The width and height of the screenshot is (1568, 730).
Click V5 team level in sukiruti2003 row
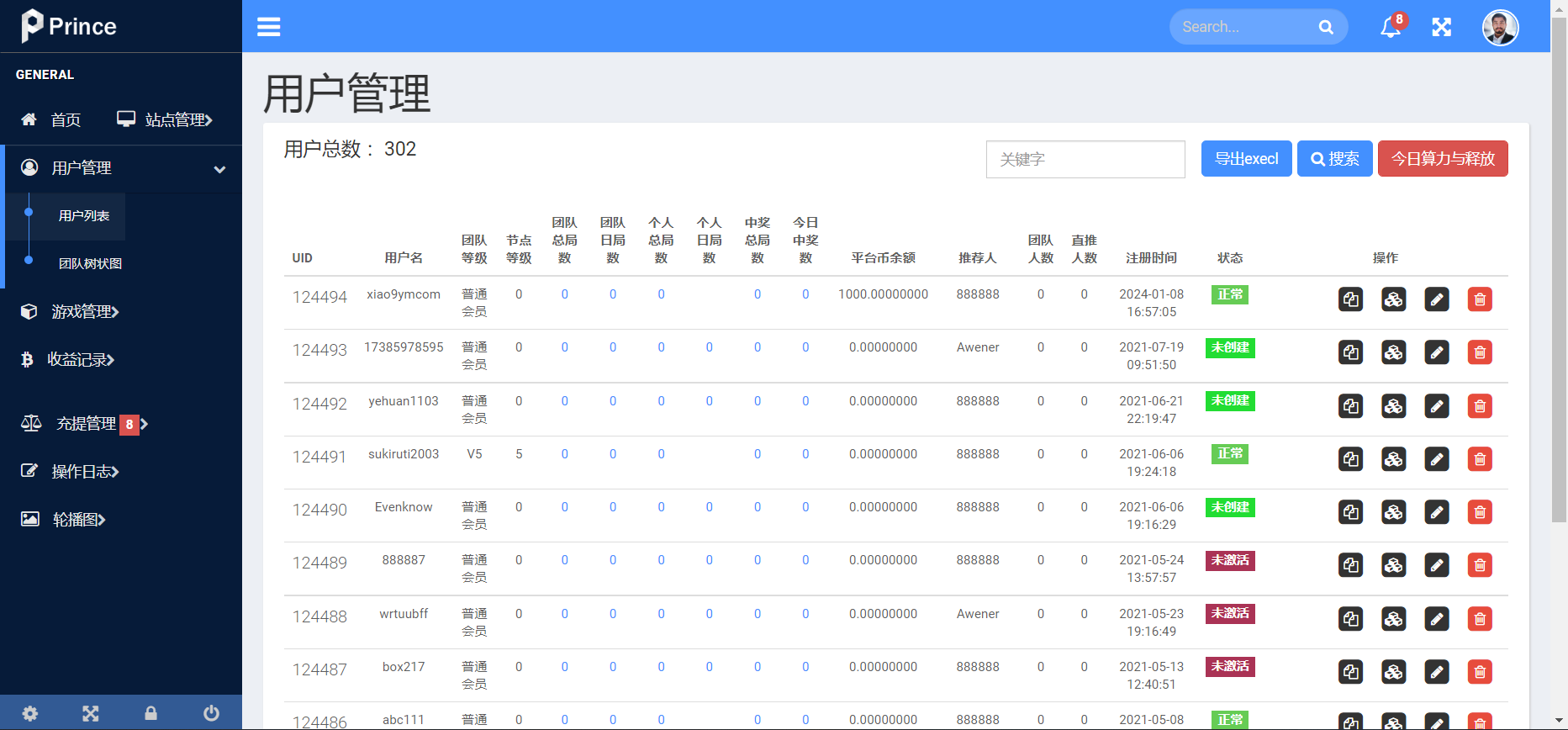[x=474, y=454]
